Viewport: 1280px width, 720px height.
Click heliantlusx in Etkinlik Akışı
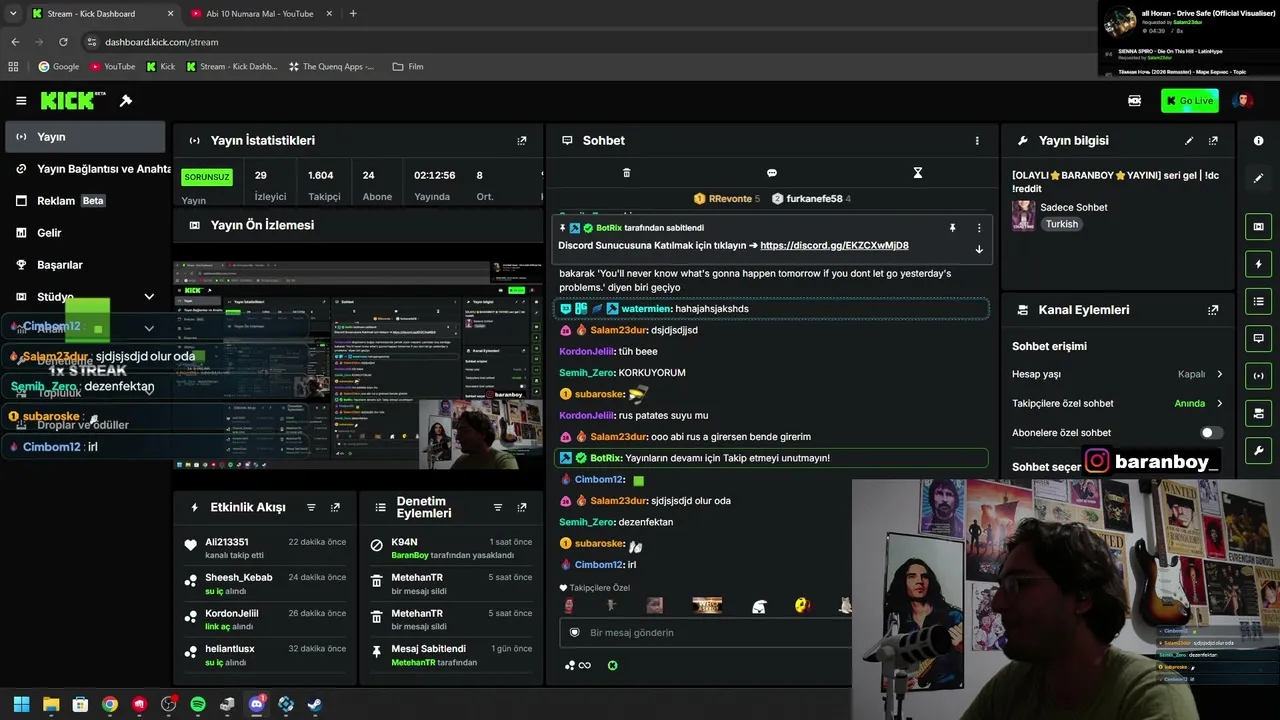point(230,649)
